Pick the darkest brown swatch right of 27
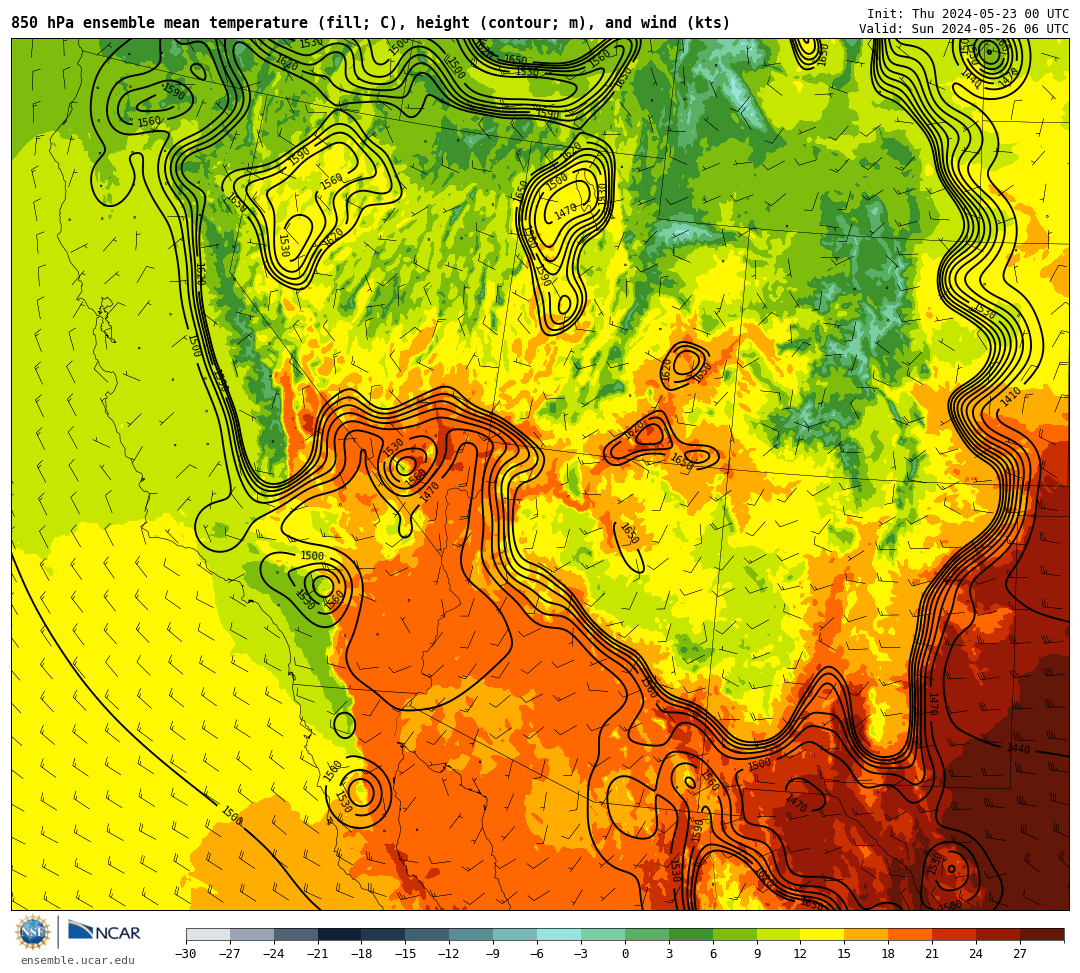Image resolution: width=1080 pixels, height=973 pixels. pos(1042,934)
